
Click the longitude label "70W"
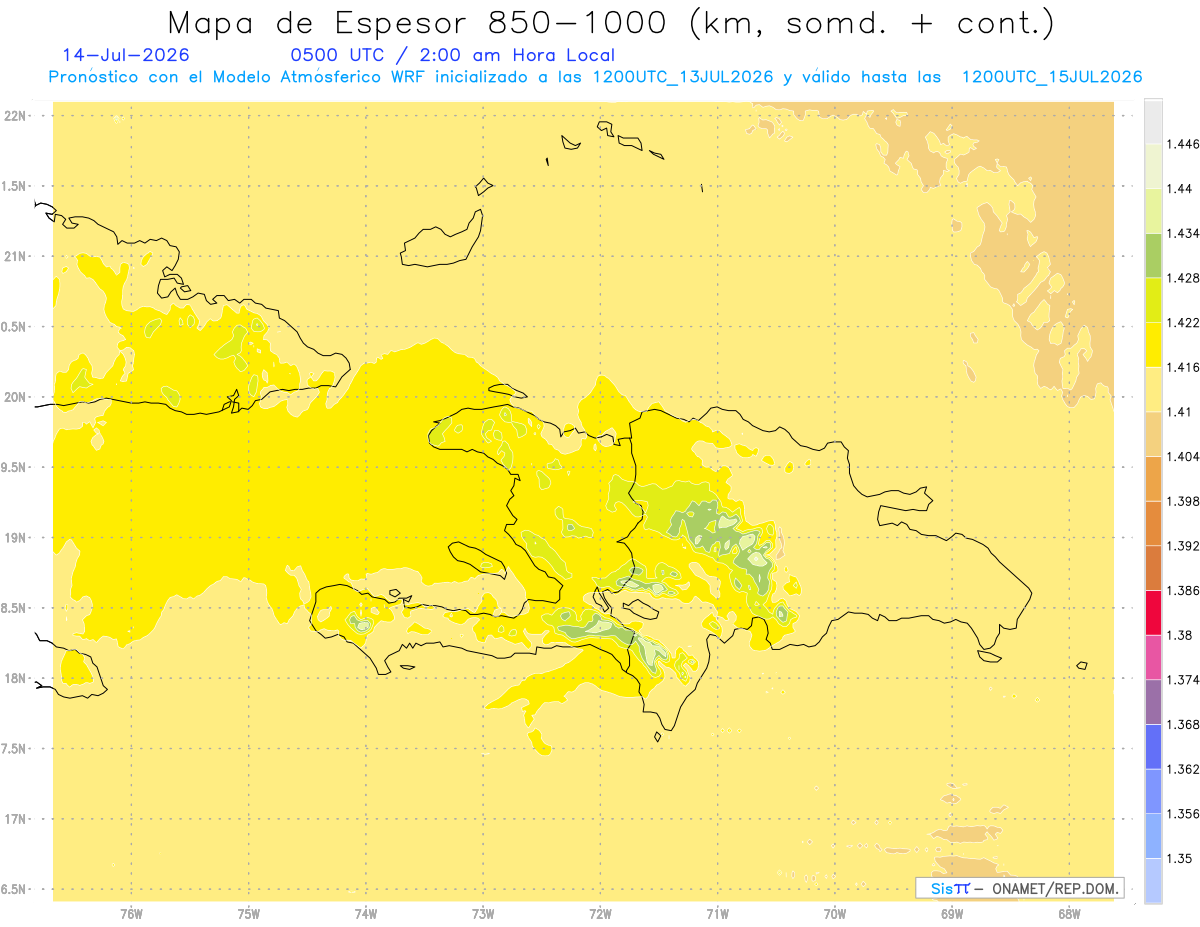click(x=834, y=914)
